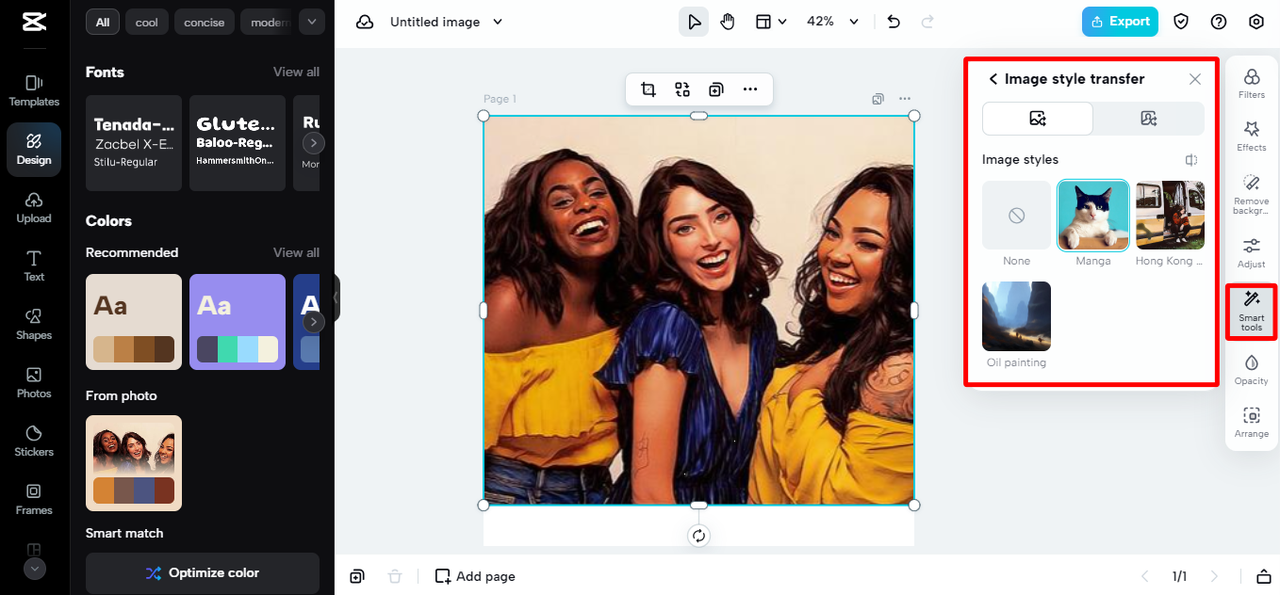Open the Stickers sidebar panel
1280x595 pixels.
[34, 441]
